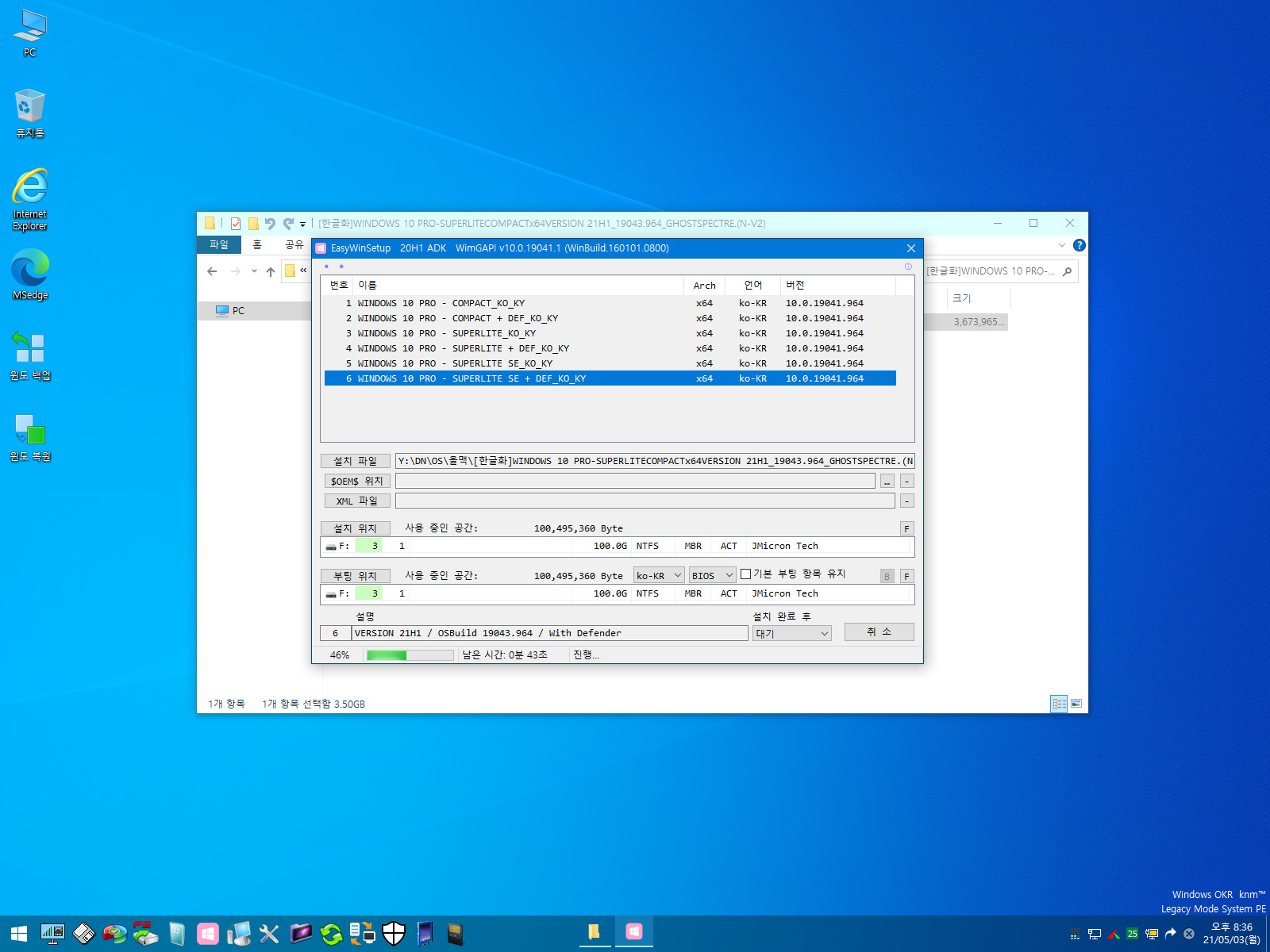The width and height of the screenshot is (1270, 952).
Task: Open the Windows Start button
Action: point(19,934)
